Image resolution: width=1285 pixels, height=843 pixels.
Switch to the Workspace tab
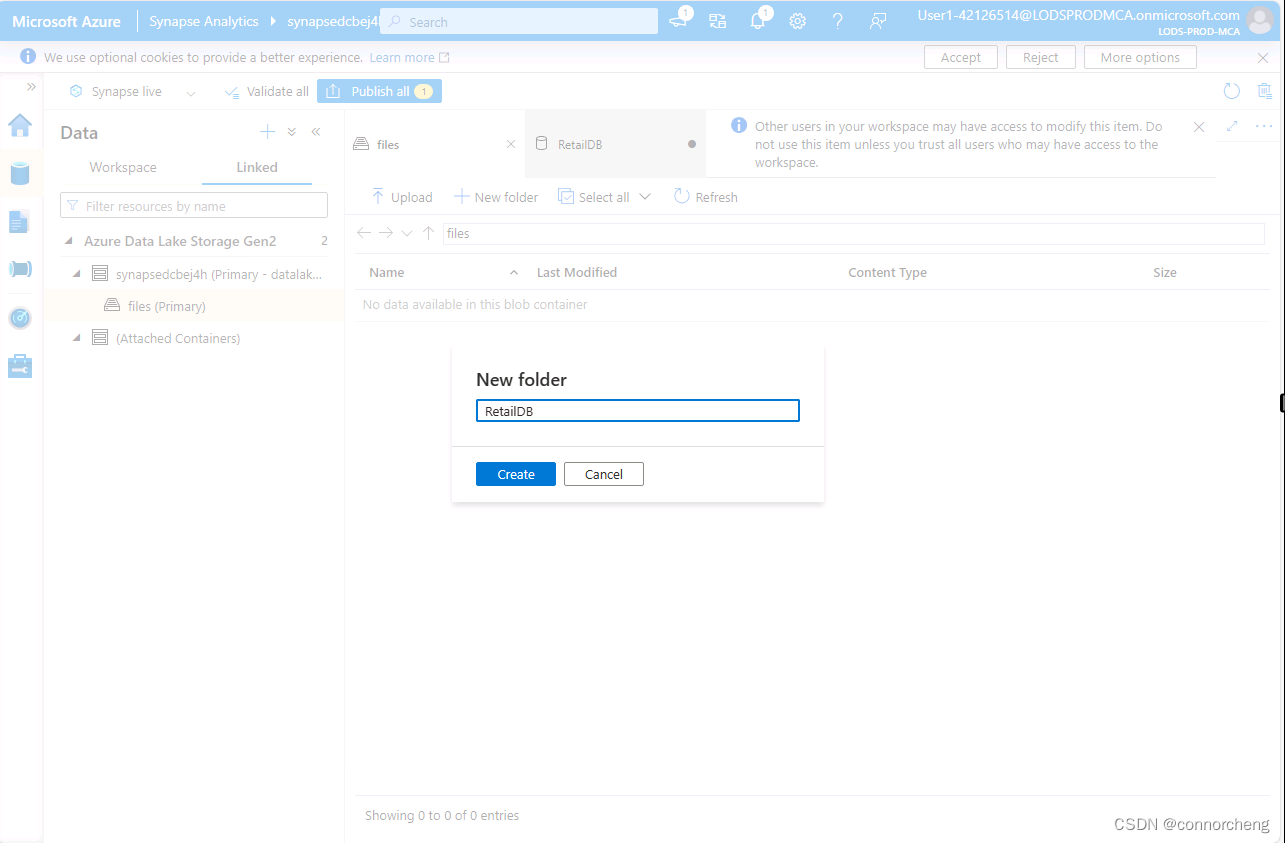[x=123, y=167]
